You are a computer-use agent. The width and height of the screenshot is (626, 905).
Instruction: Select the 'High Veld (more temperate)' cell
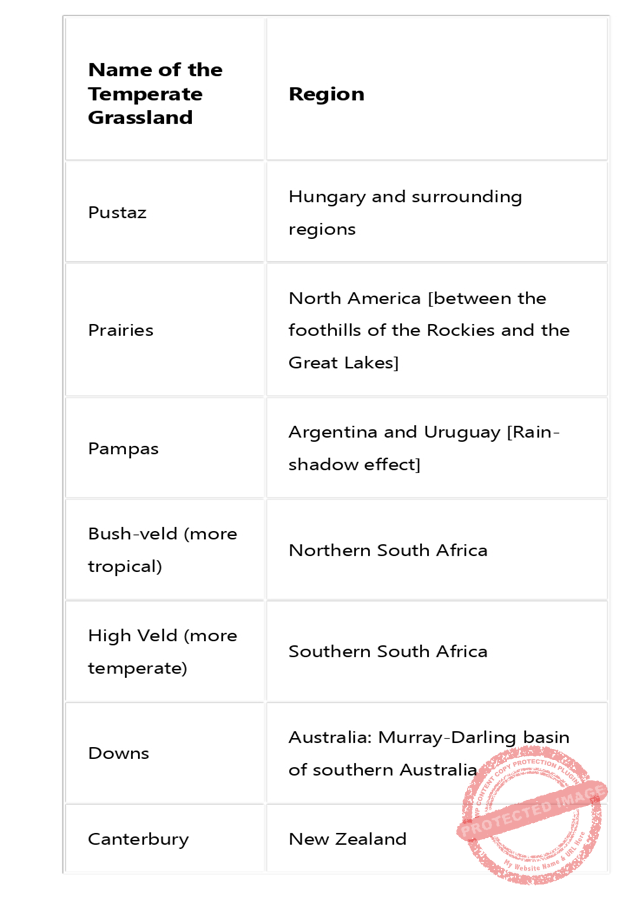click(x=162, y=651)
